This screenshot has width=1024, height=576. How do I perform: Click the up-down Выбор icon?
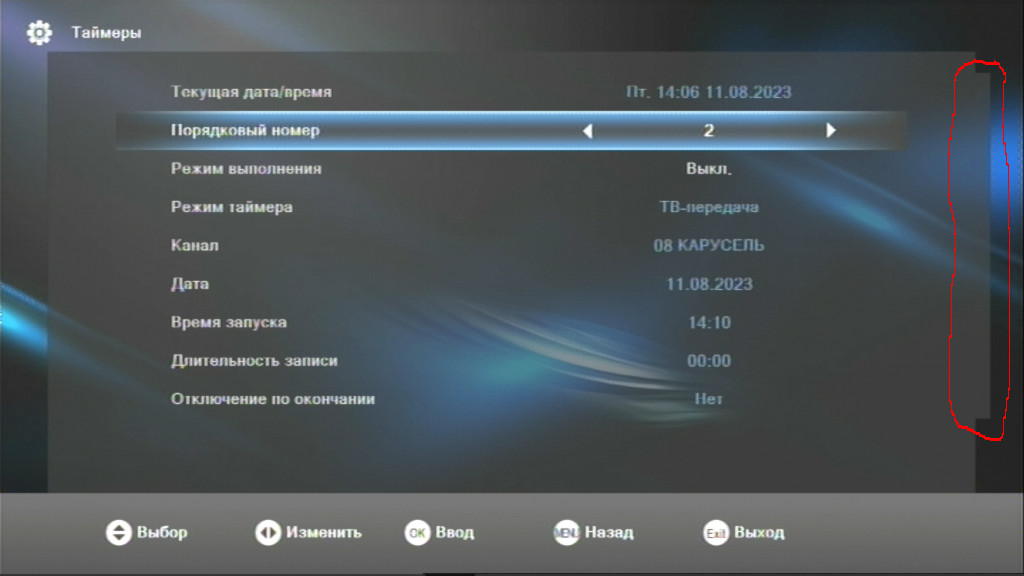click(119, 532)
